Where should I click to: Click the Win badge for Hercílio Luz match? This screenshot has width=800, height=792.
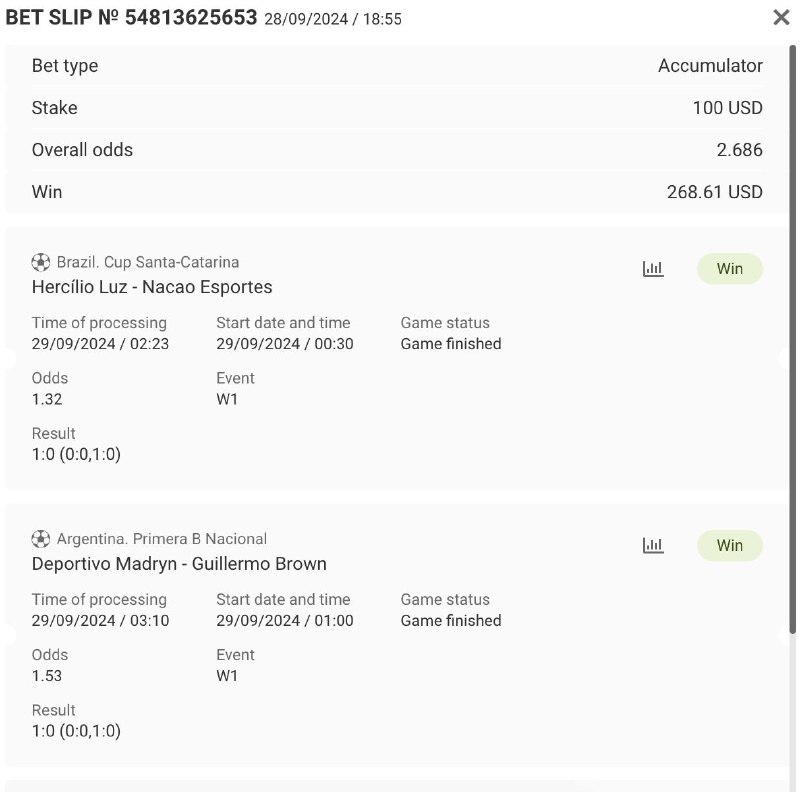(729, 268)
